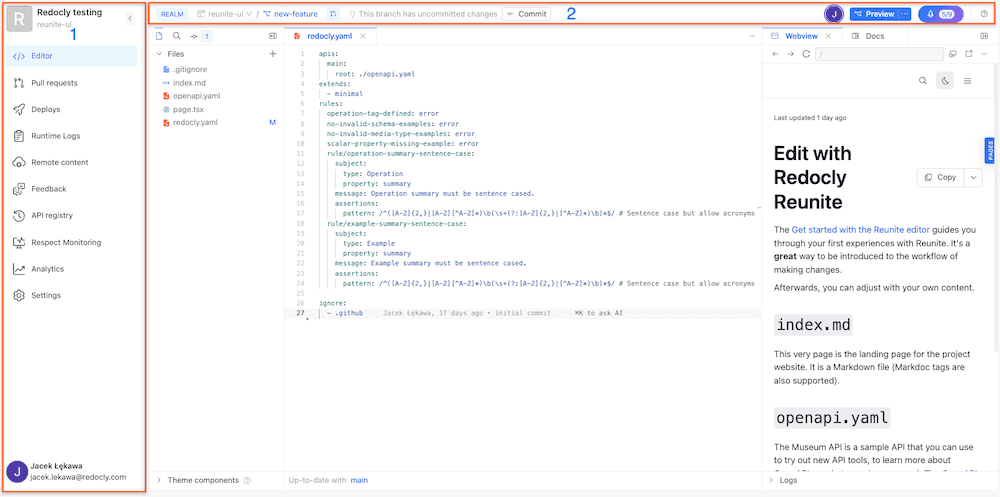This screenshot has height=497, width=1000.
Task: Open the help question mark icon
Action: 984,14
